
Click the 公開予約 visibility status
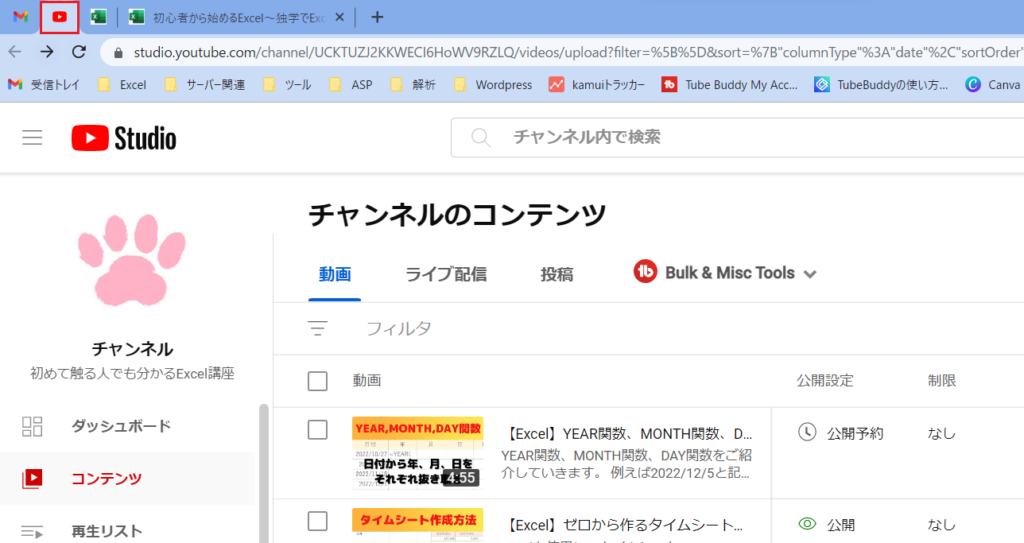(x=855, y=433)
